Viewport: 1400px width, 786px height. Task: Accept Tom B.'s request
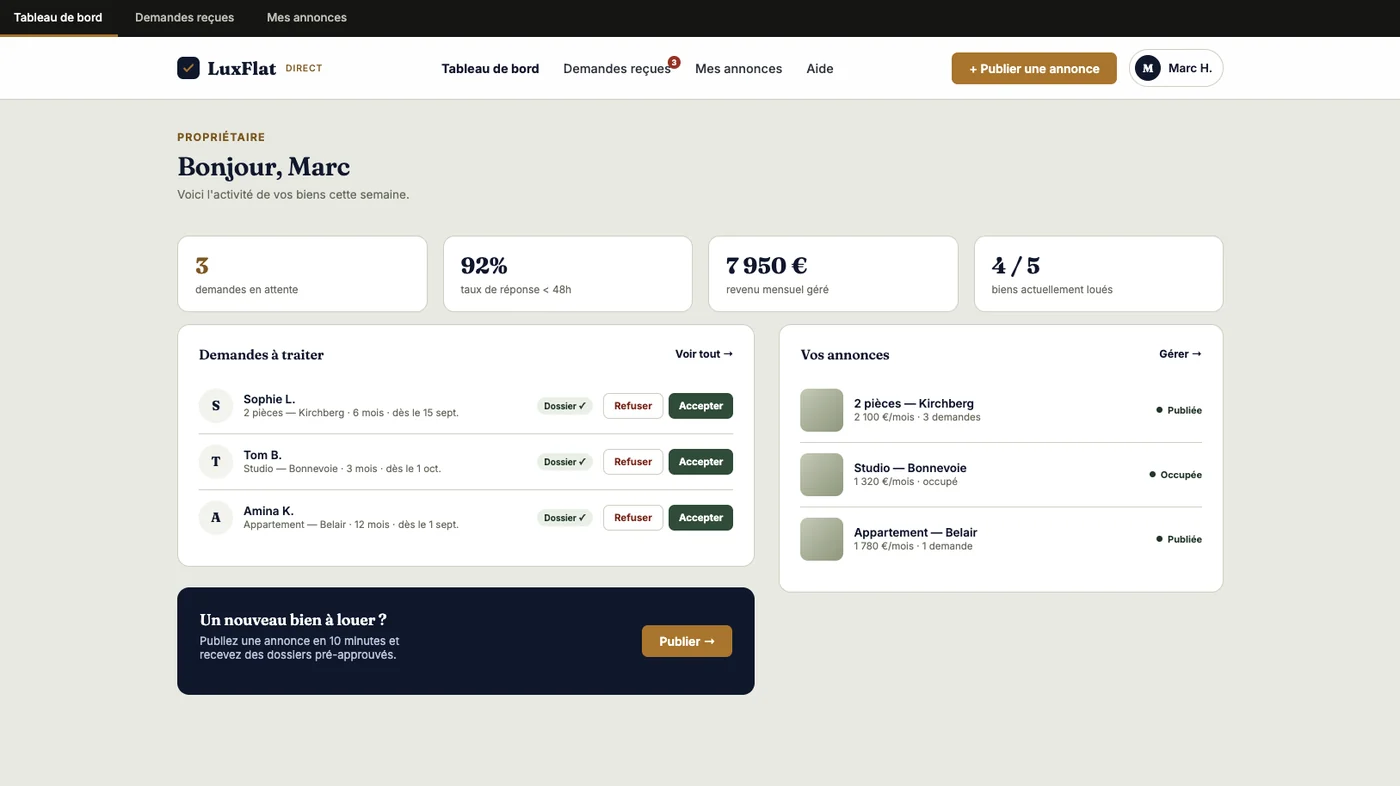tap(701, 462)
